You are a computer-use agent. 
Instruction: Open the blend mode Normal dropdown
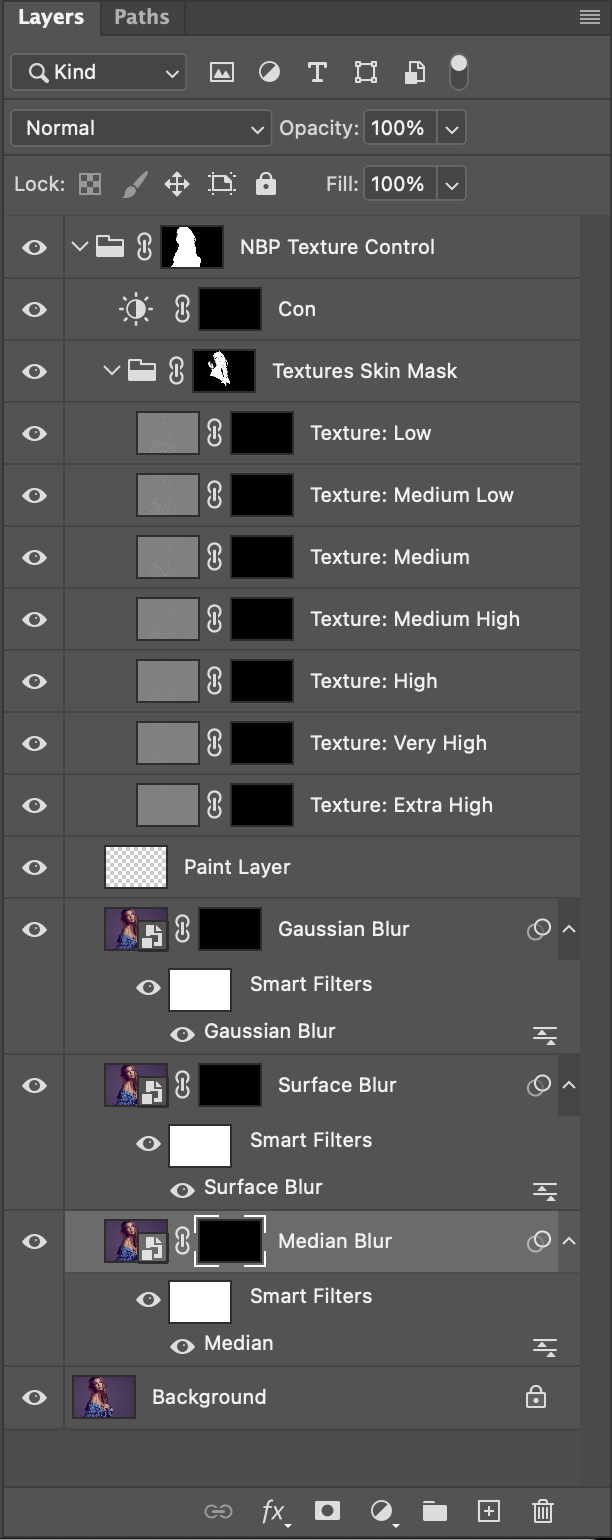[x=140, y=128]
